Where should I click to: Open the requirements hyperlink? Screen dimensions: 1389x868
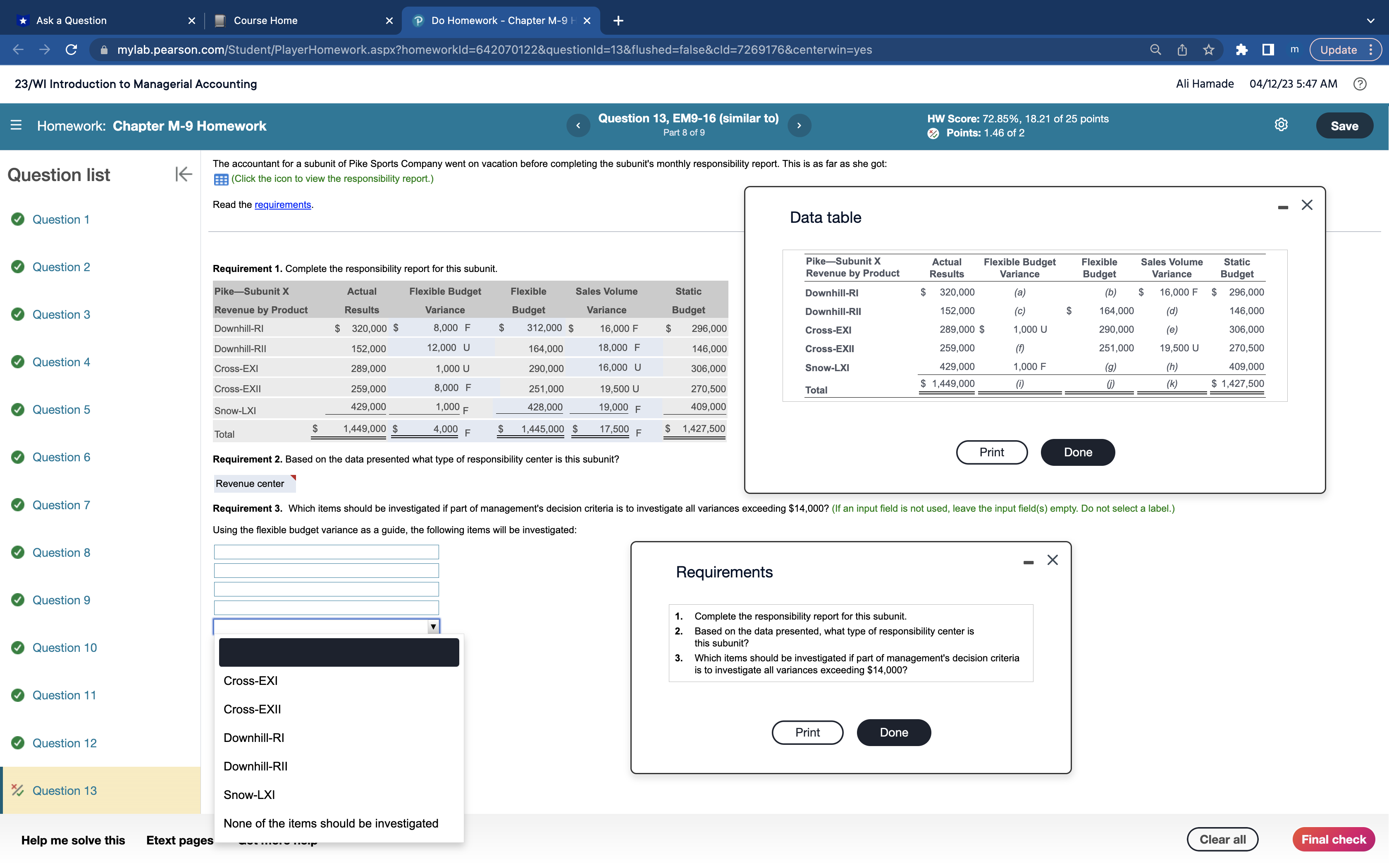tap(282, 204)
